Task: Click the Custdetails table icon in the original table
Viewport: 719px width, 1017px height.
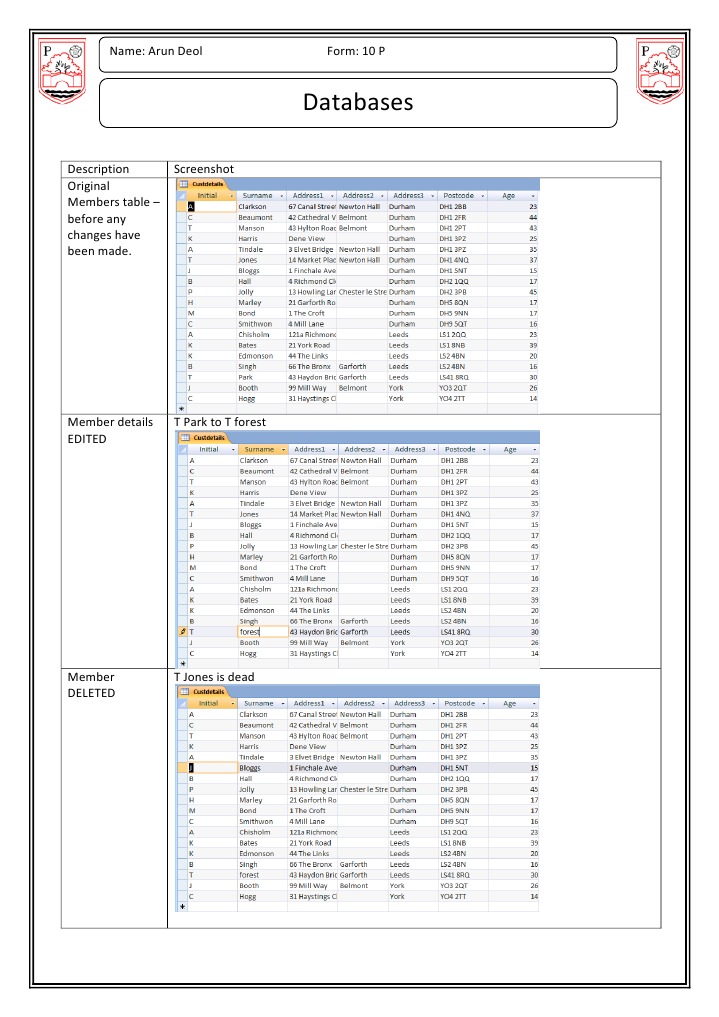Action: point(183,184)
